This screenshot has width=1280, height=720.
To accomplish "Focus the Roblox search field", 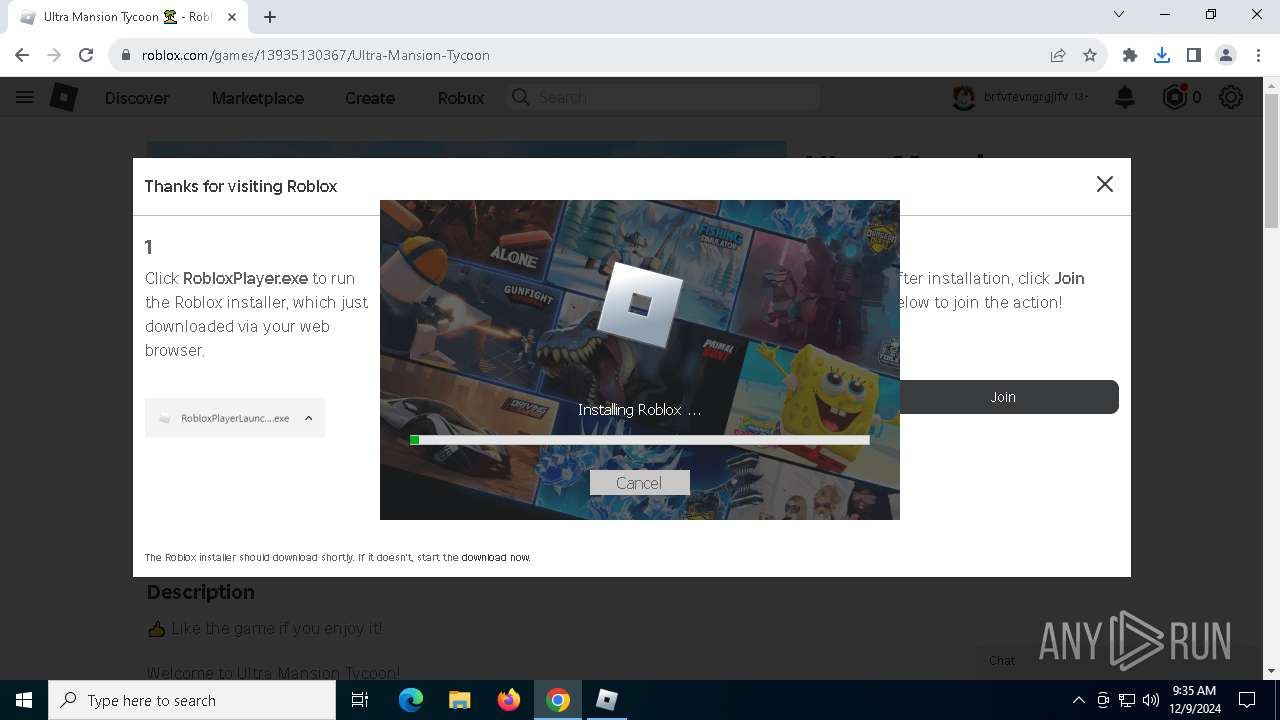I will (665, 97).
